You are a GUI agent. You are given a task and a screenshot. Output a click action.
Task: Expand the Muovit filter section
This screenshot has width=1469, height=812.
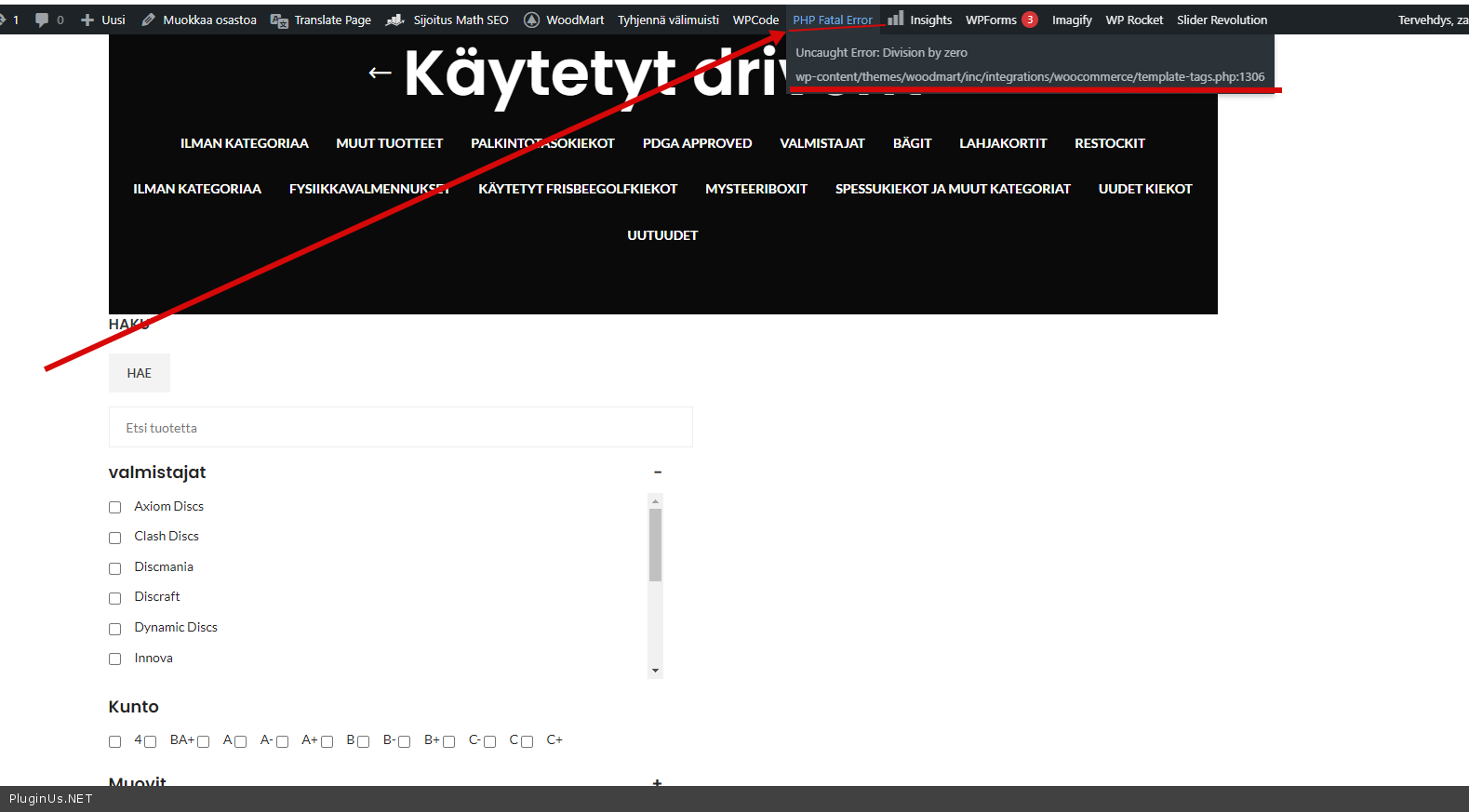[657, 782]
